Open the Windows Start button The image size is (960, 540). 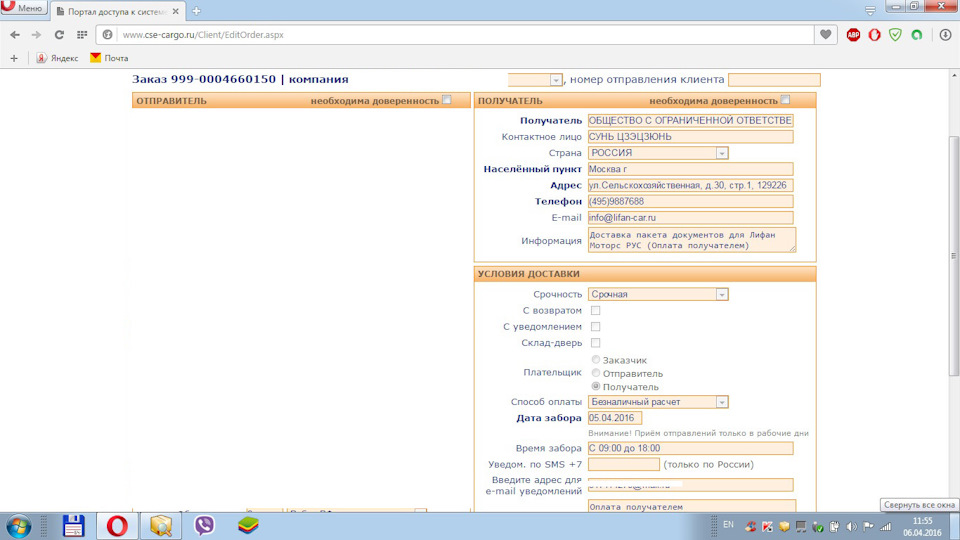18,527
